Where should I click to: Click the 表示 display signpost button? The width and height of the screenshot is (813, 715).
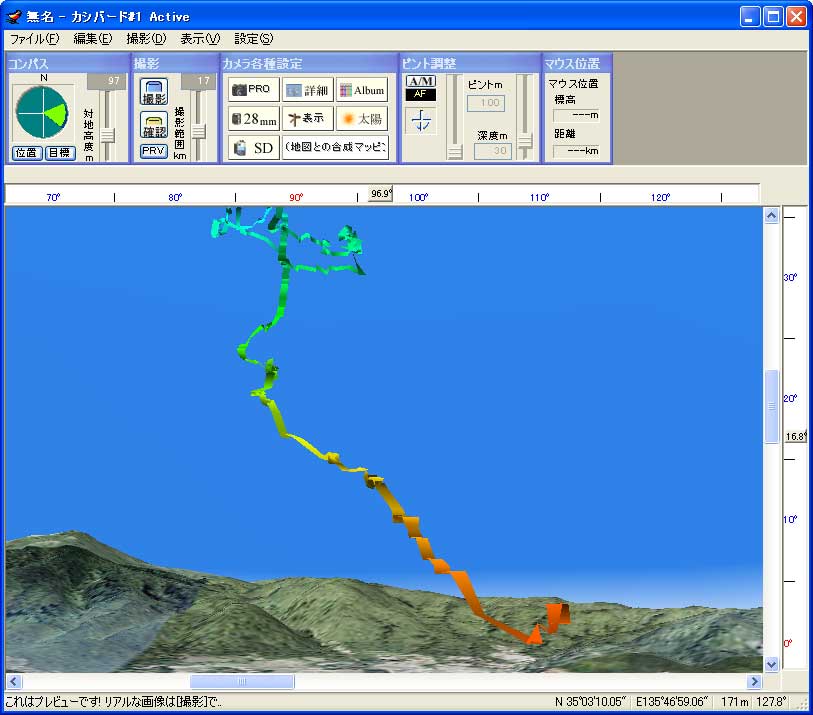click(307, 119)
